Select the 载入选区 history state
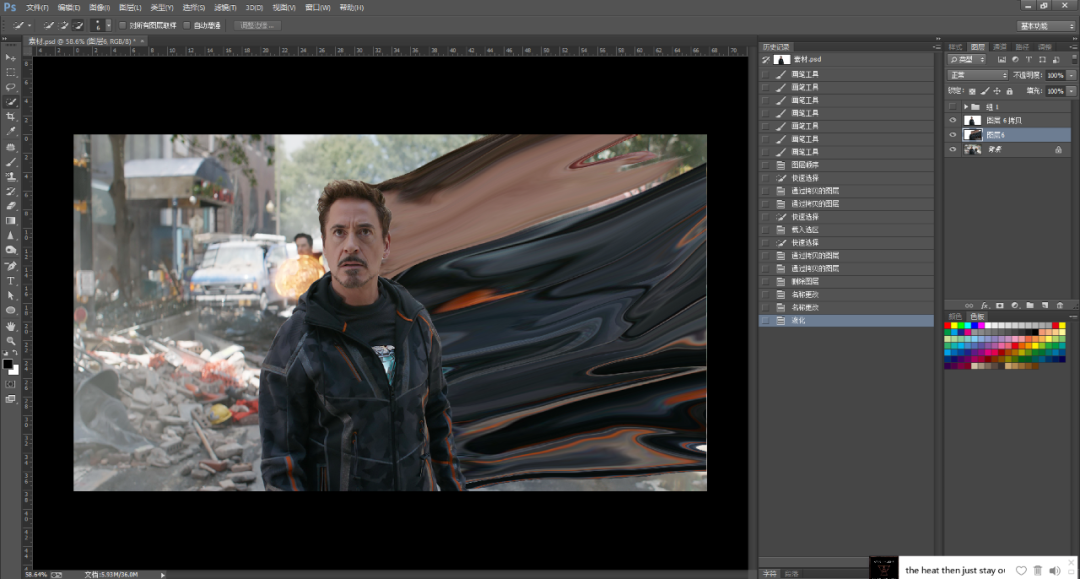 coord(847,230)
